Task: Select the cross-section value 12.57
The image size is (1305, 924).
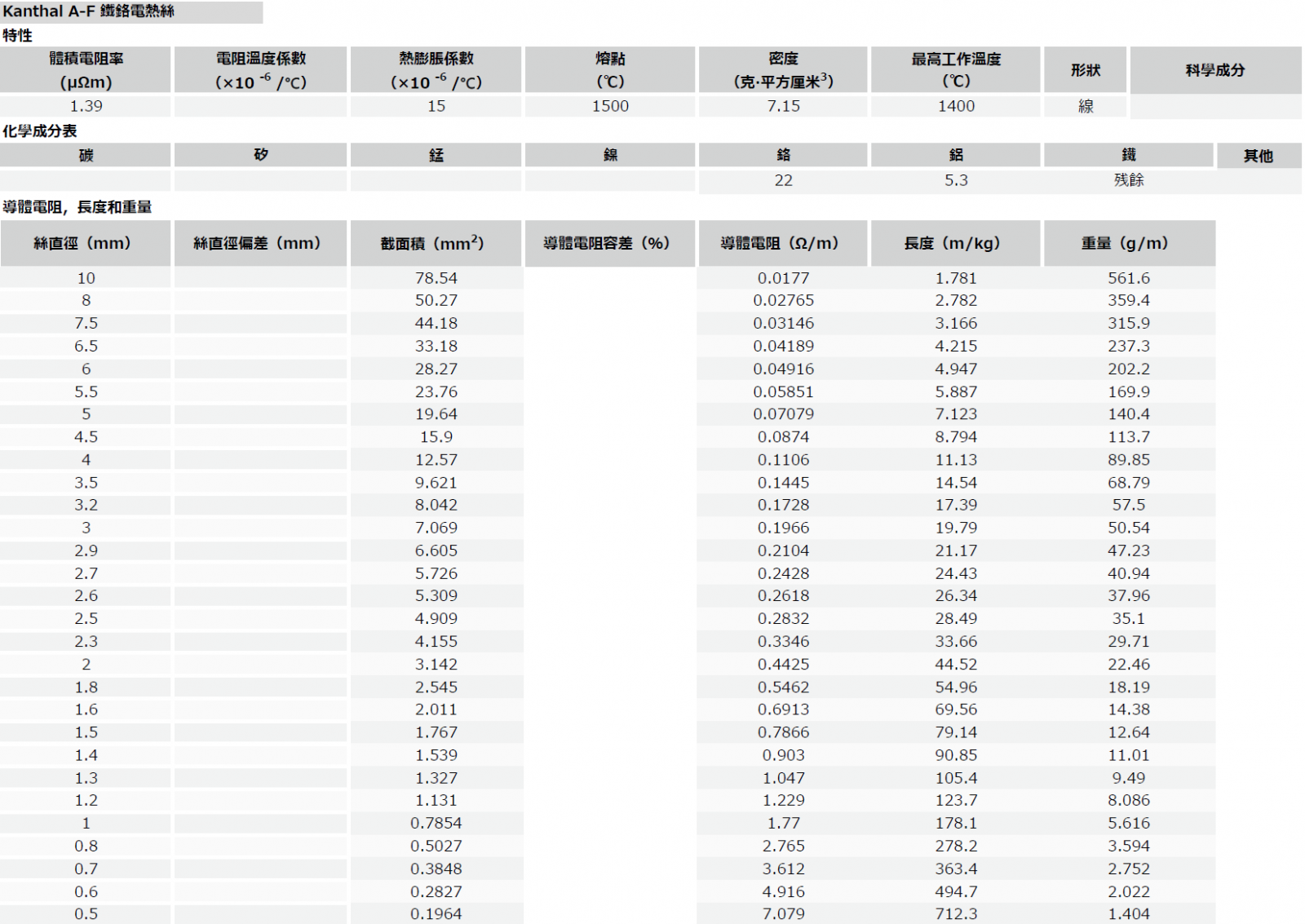Action: click(436, 460)
